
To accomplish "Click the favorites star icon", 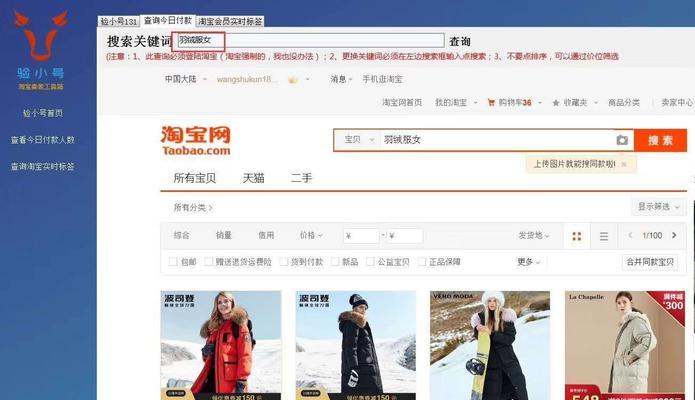I will pos(556,103).
